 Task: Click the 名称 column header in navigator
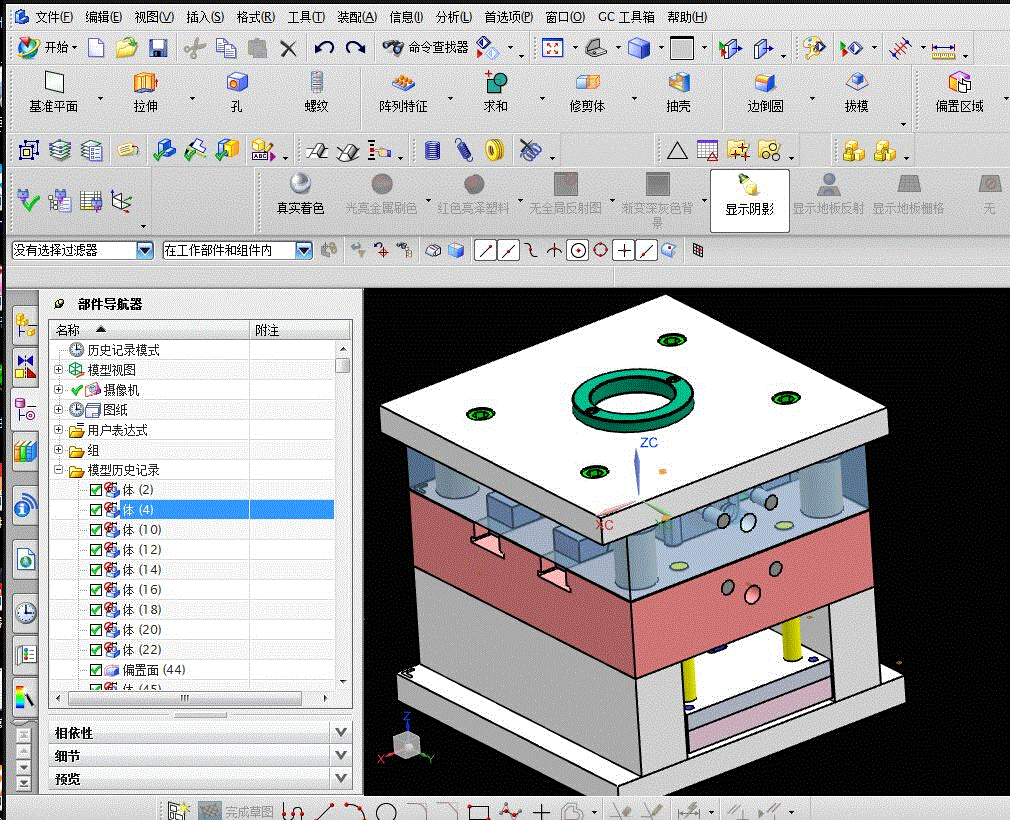click(68, 329)
